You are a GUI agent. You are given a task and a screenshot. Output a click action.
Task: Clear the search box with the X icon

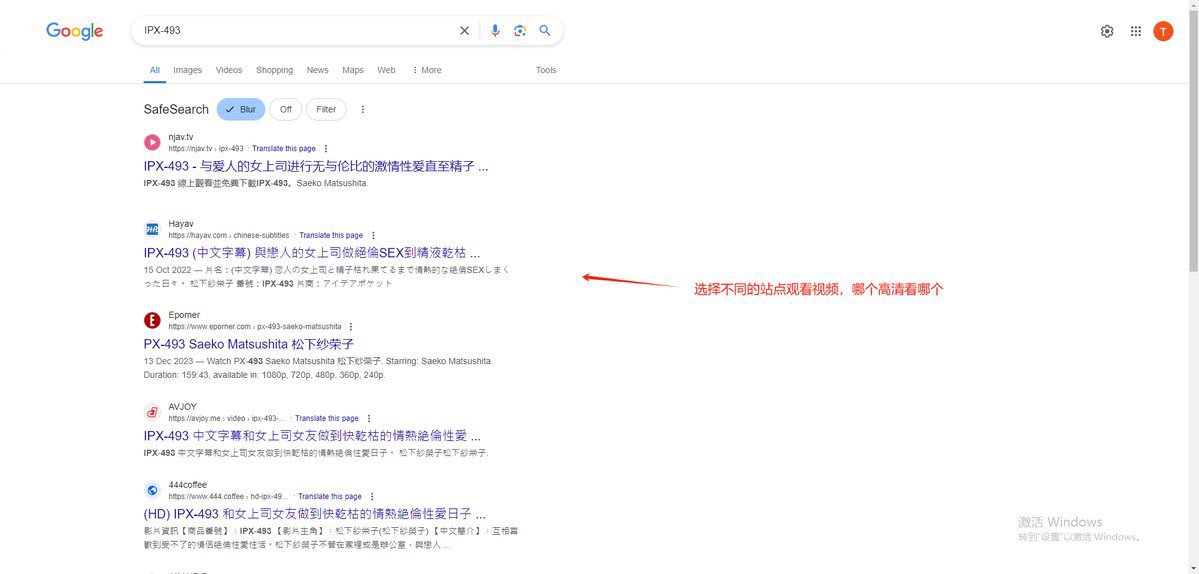[x=464, y=31]
